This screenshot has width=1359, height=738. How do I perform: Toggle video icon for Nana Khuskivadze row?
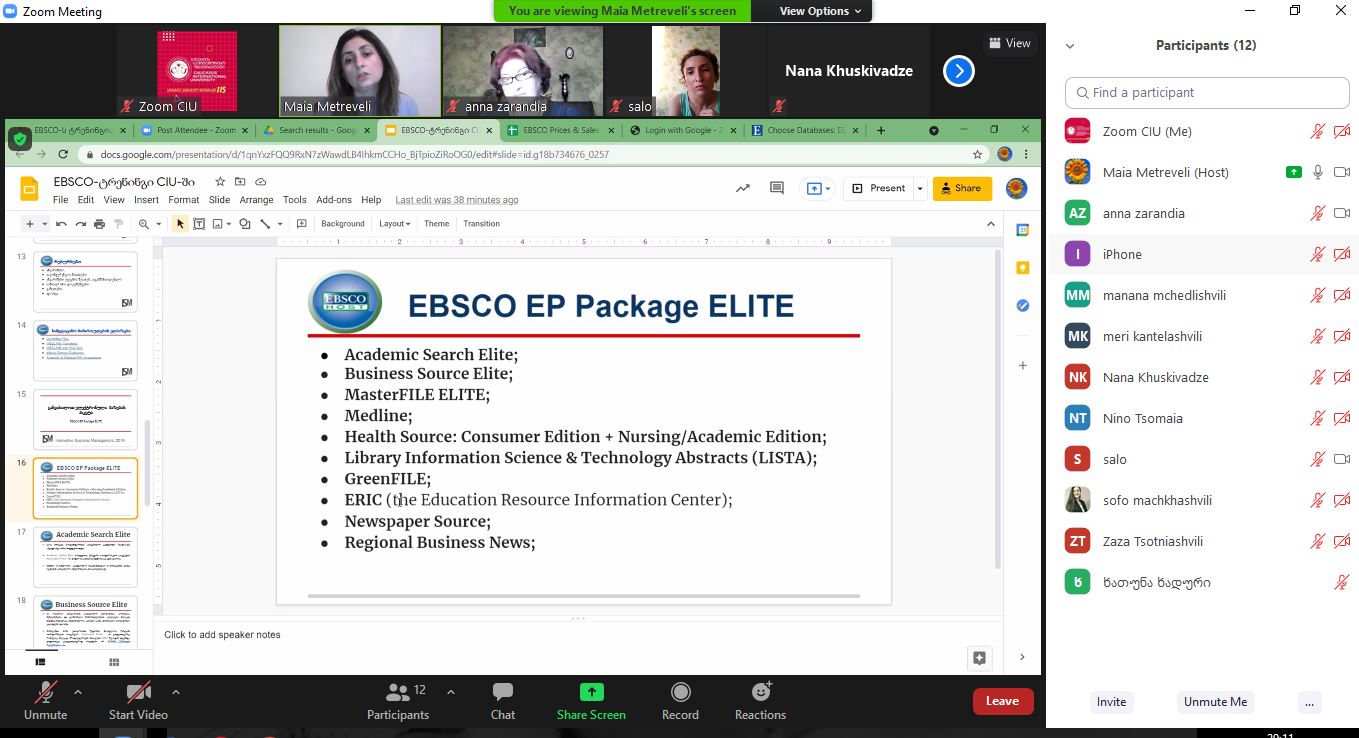click(1342, 377)
